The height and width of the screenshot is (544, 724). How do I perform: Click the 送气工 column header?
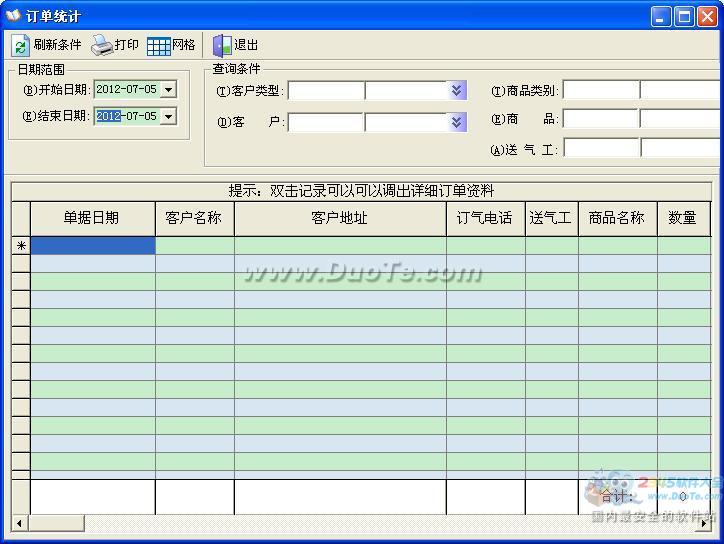[x=551, y=218]
